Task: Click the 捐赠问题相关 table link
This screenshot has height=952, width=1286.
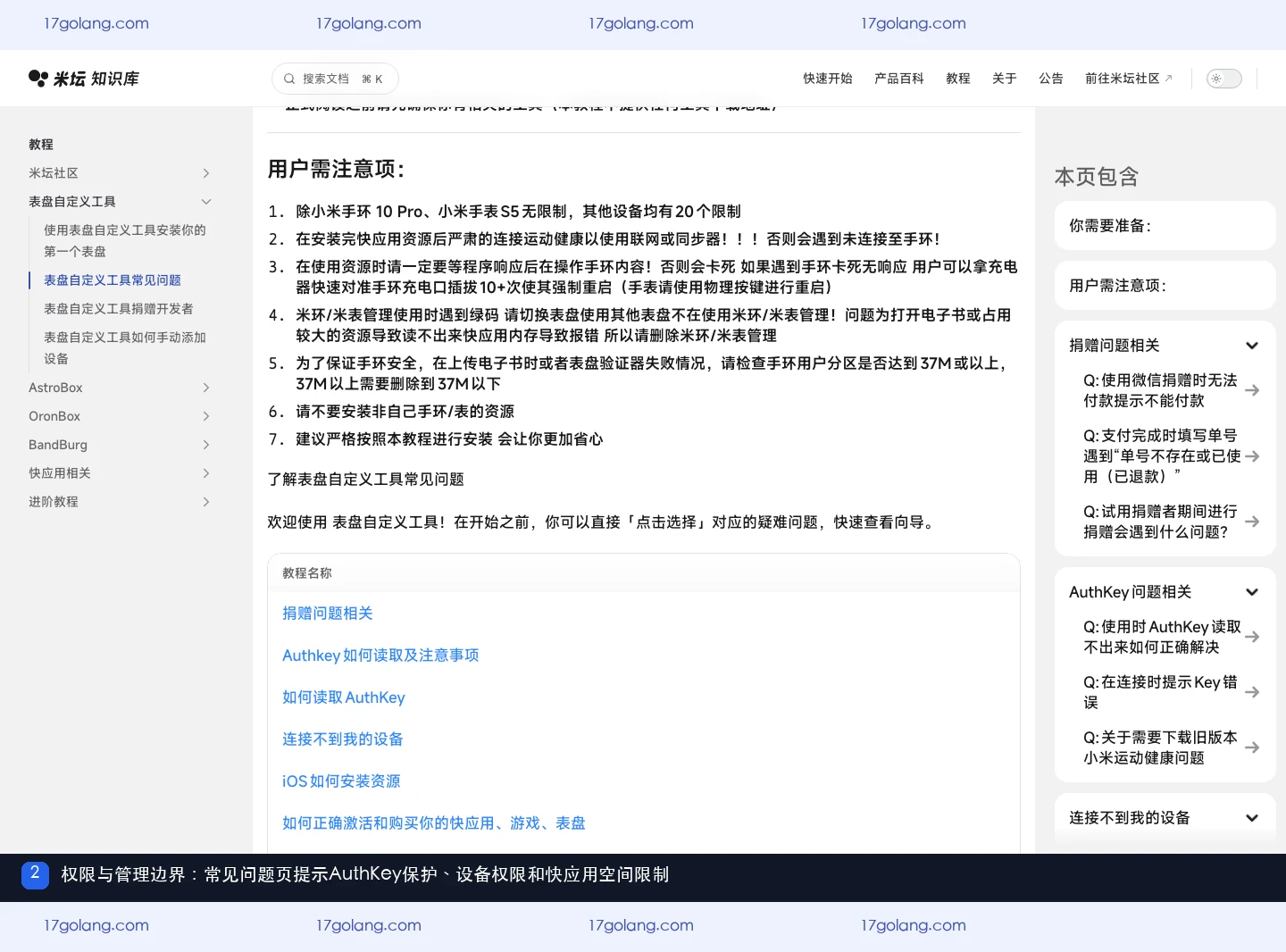Action: tap(328, 614)
